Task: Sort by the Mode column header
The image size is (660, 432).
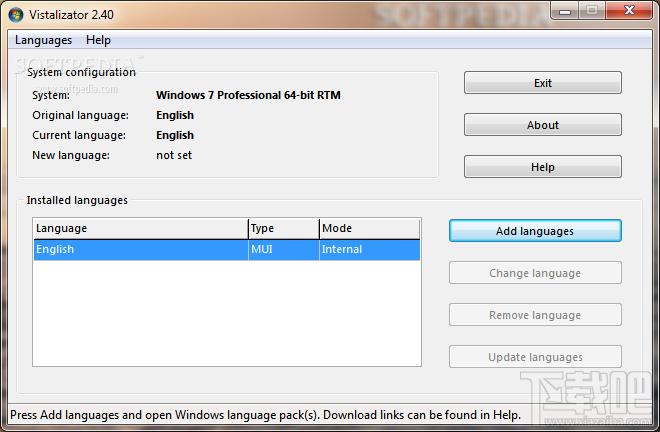Action: click(x=370, y=228)
